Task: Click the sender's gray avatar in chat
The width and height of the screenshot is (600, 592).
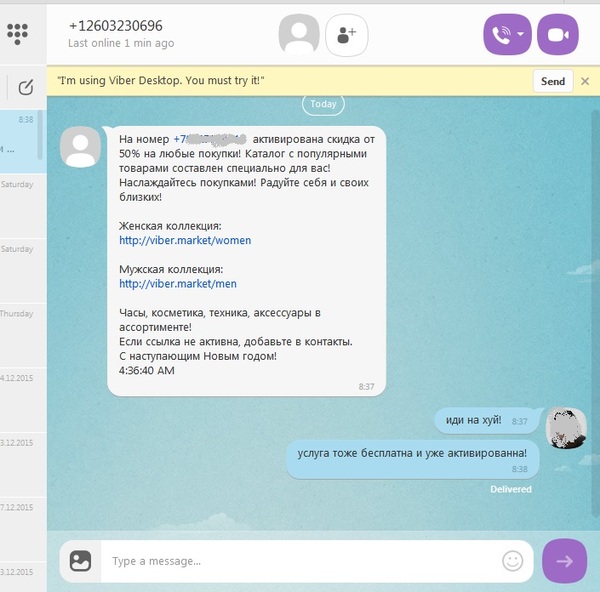Action: tap(80, 147)
